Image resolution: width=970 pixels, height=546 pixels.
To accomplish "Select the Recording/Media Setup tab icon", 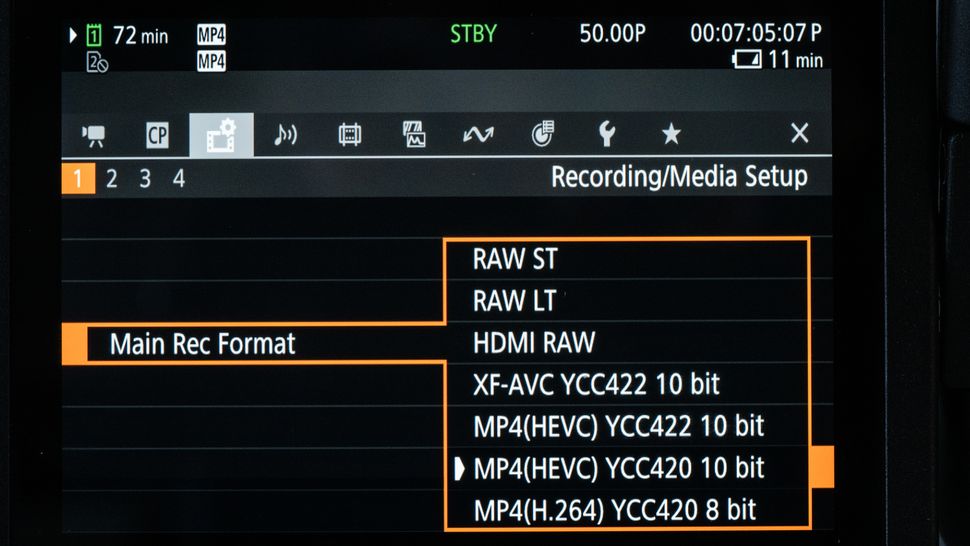I will 221,135.
